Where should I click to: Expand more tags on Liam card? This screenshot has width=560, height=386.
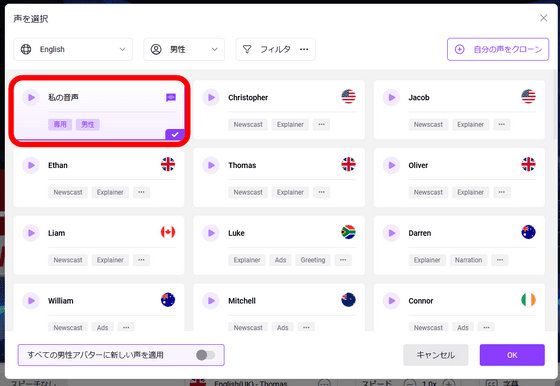point(141,260)
